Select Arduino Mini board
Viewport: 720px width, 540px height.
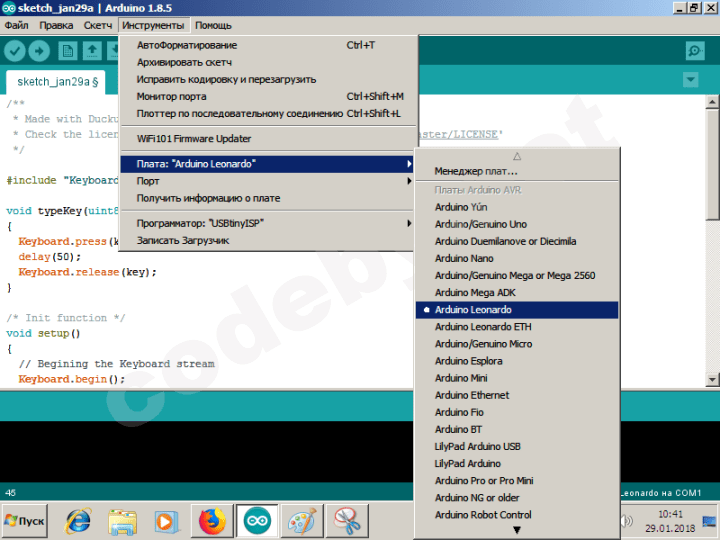point(517,378)
